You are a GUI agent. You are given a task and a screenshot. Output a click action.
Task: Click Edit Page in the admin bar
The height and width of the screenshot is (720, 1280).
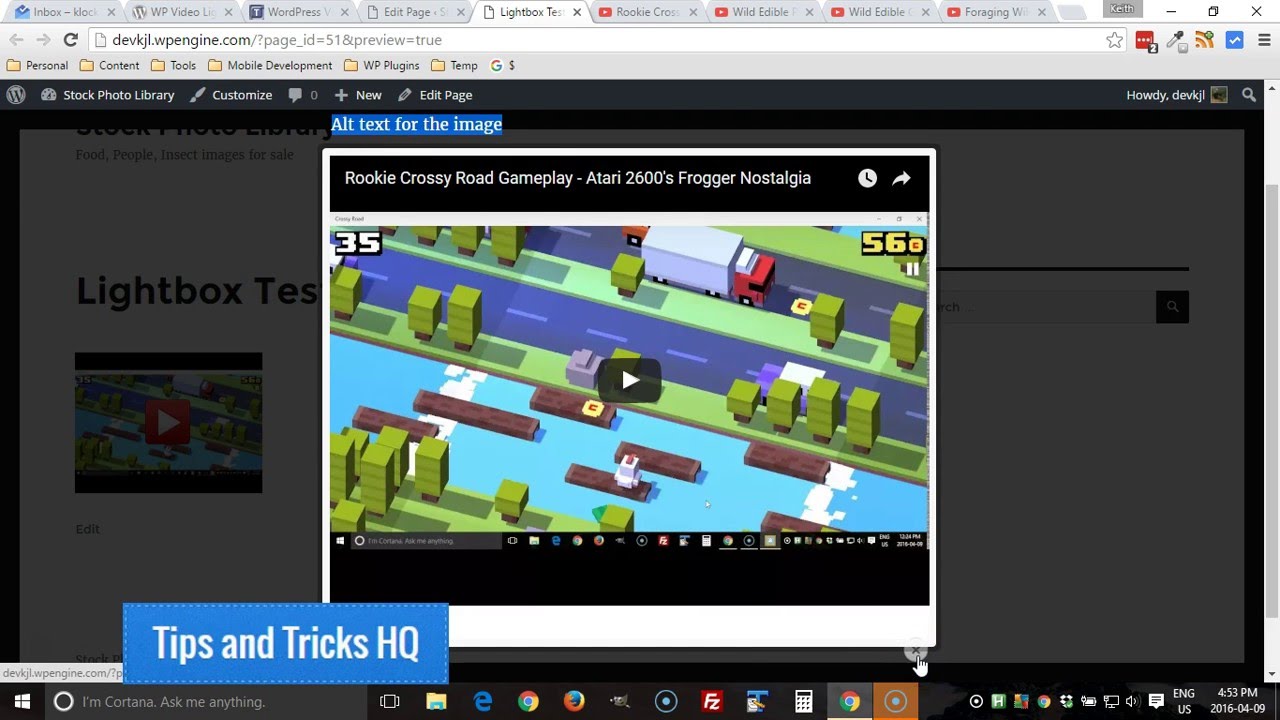435,95
